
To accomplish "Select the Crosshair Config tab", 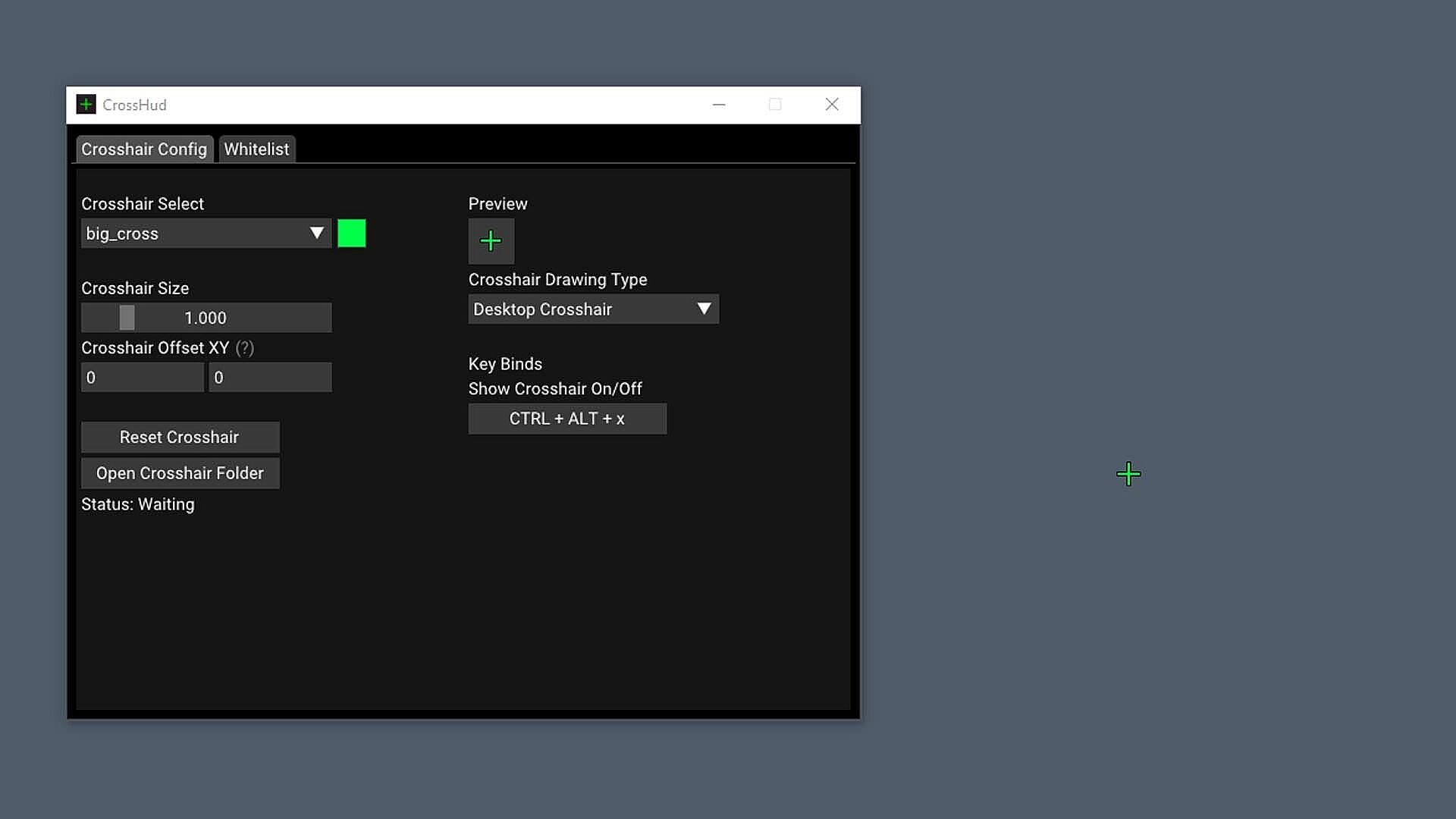I will coord(144,149).
